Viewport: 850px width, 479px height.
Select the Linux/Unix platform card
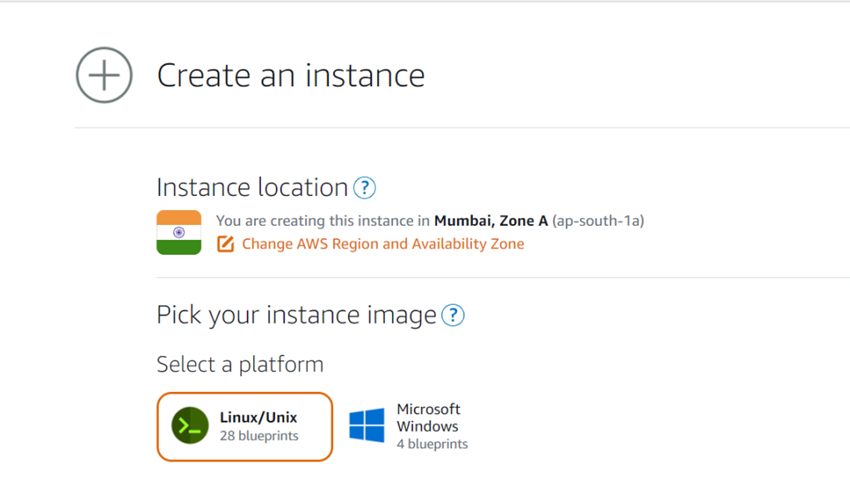tap(244, 427)
